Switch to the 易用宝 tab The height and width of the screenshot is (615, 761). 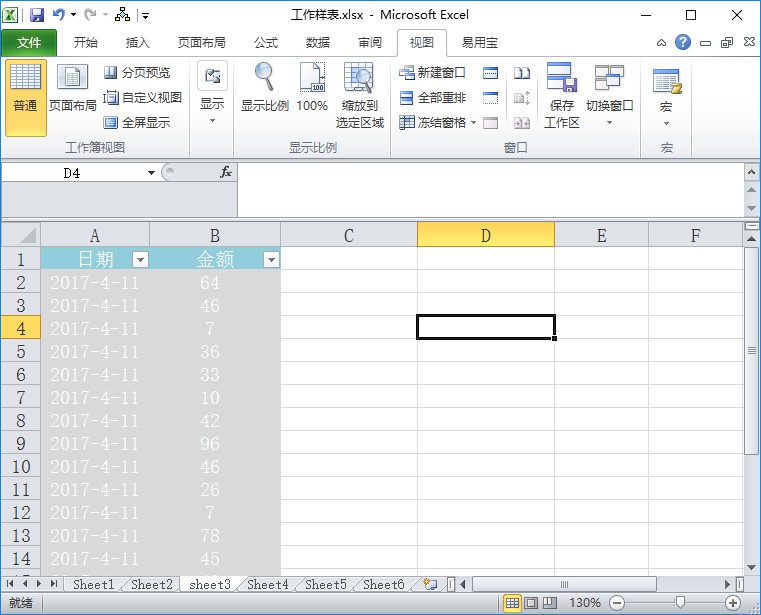point(480,43)
